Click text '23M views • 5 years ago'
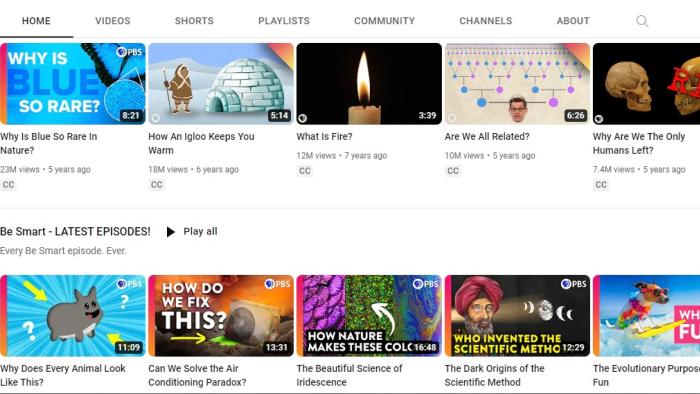 (x=46, y=170)
